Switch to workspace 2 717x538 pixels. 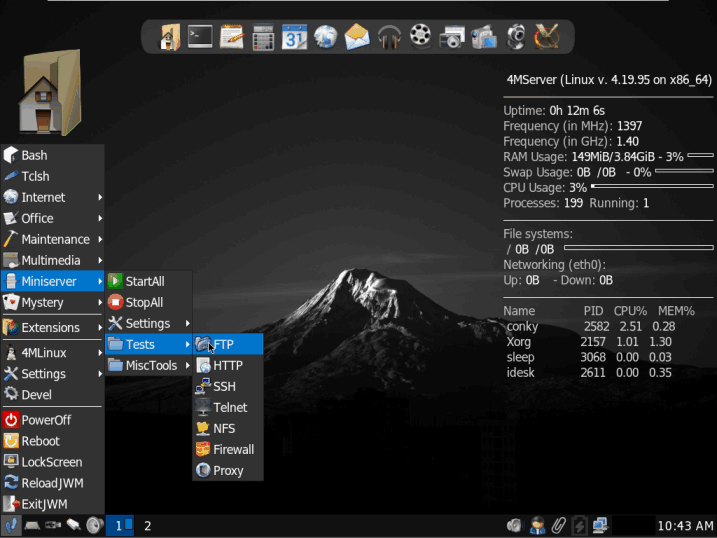[x=147, y=526]
